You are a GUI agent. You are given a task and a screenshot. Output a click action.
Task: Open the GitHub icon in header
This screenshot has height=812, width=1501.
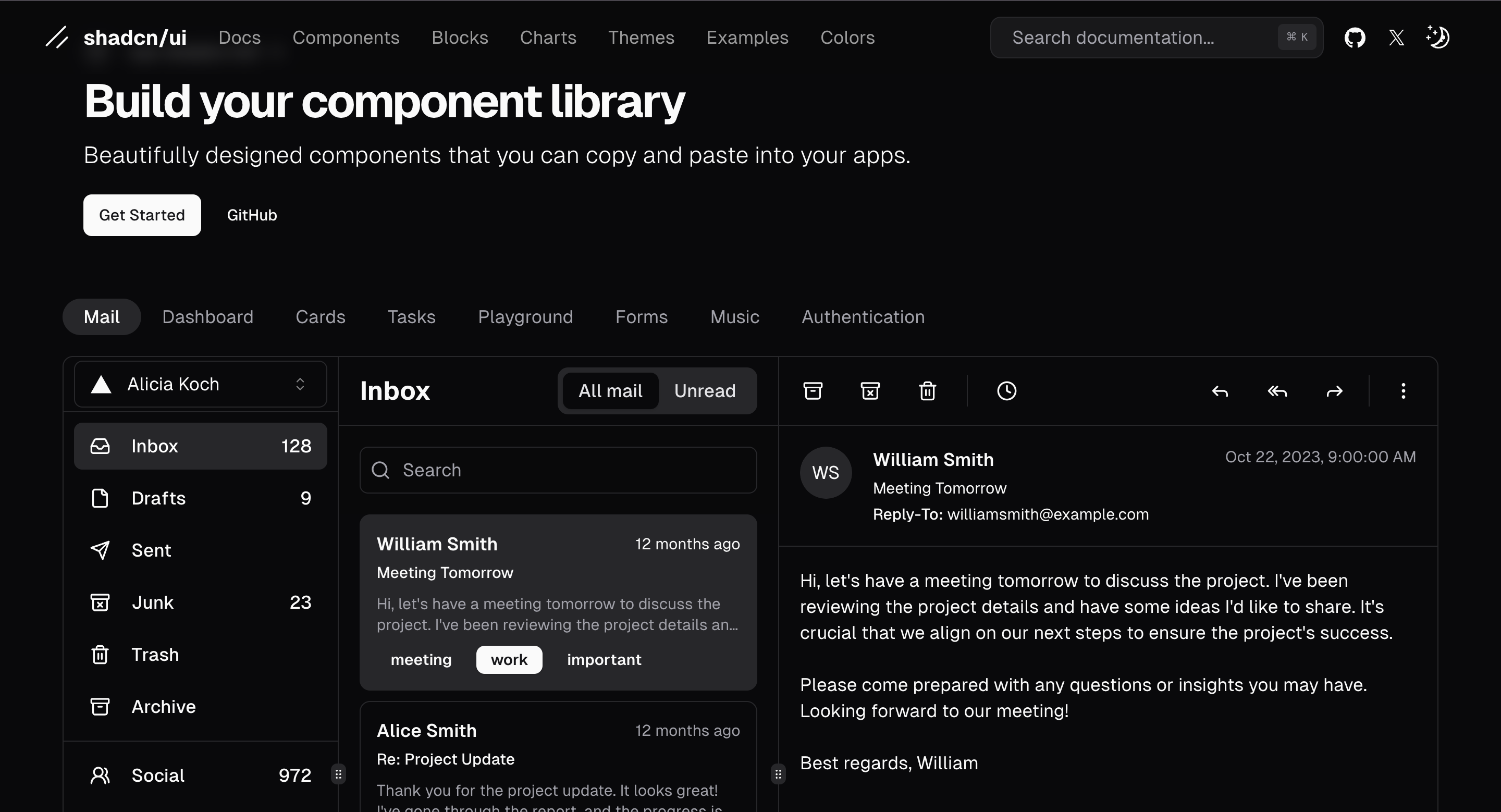1354,38
